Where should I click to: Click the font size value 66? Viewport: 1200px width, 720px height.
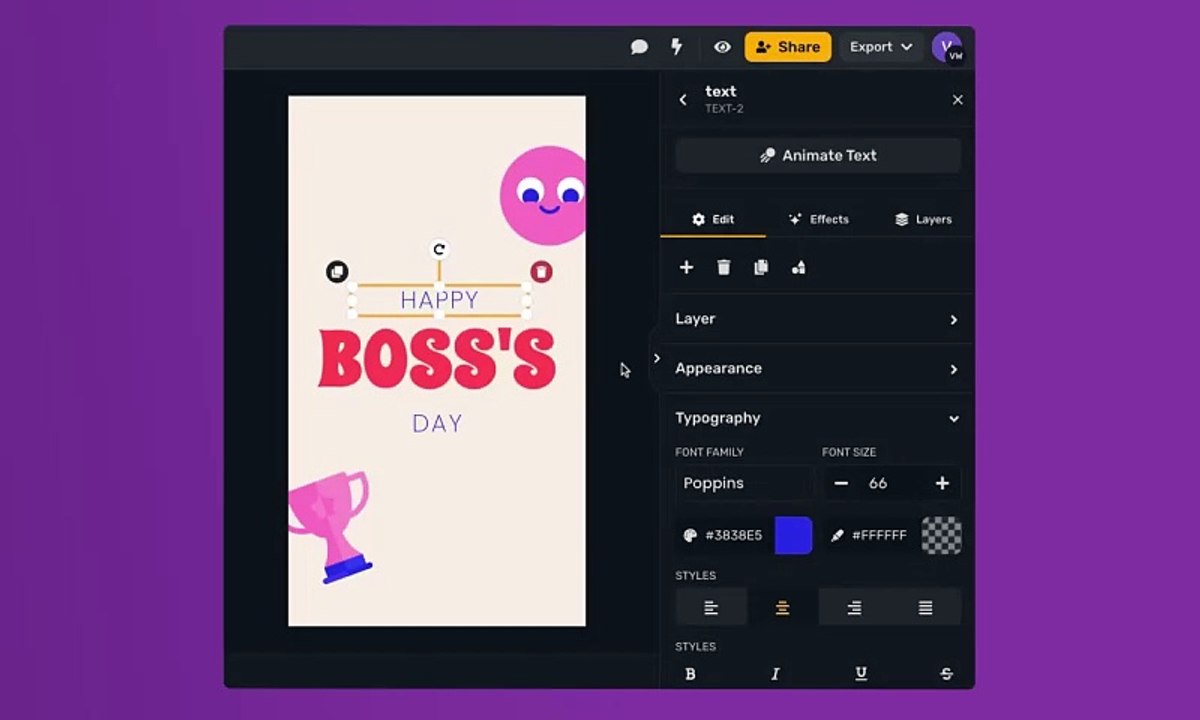click(878, 483)
